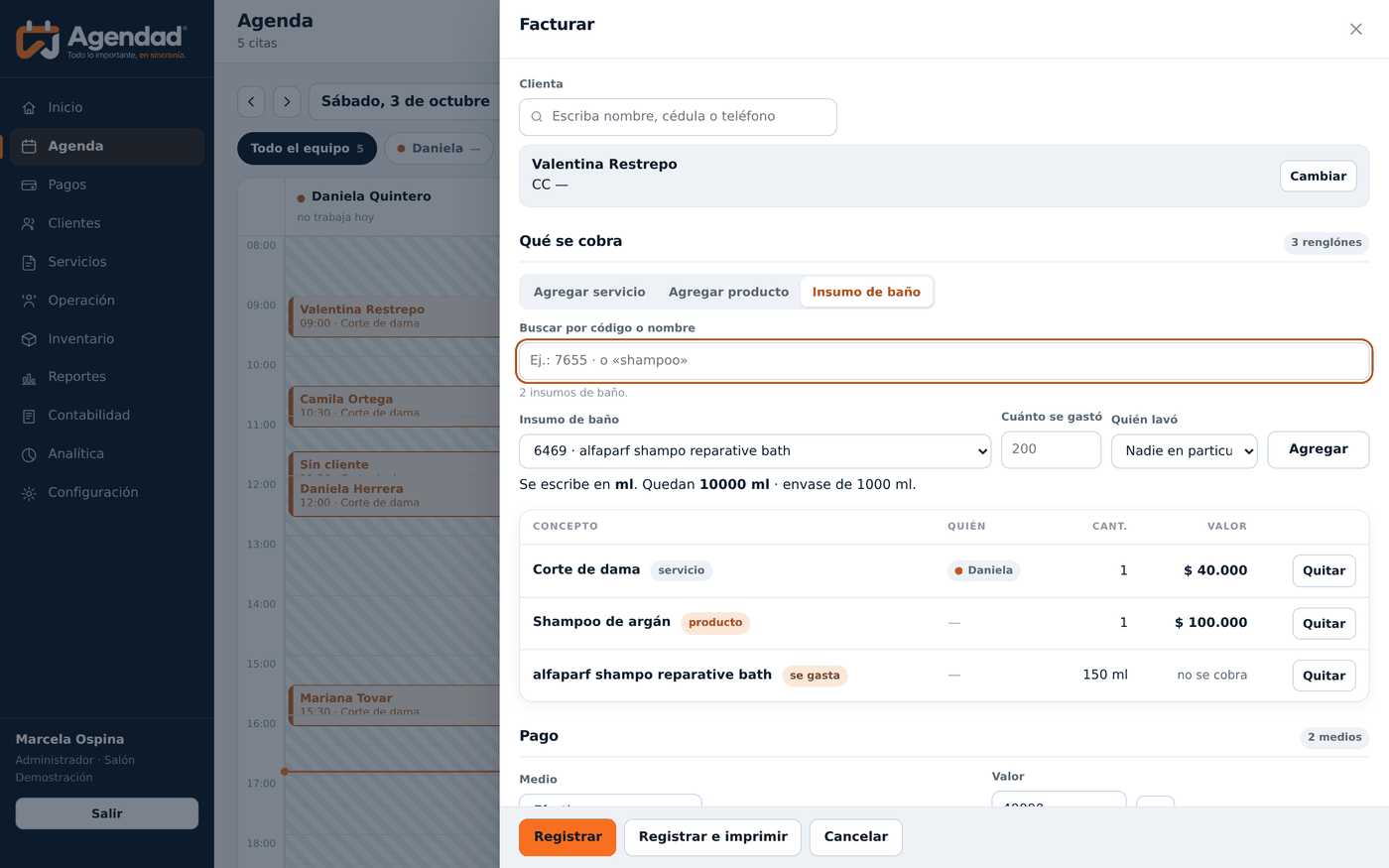This screenshot has height=868, width=1389.
Task: Click the Cambiar button for Valentina Restrepo
Action: [1318, 176]
